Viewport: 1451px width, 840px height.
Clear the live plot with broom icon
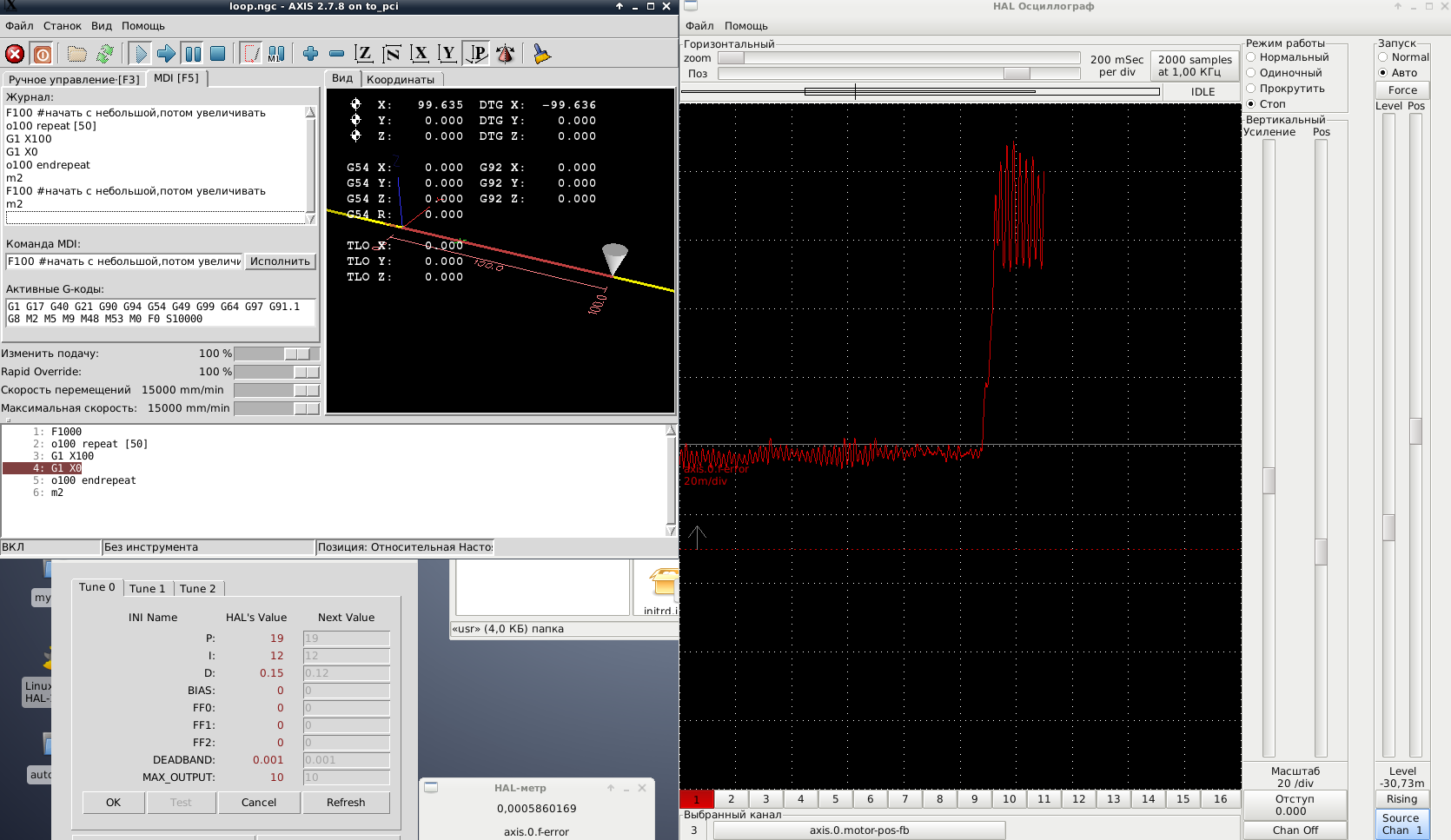point(541,54)
